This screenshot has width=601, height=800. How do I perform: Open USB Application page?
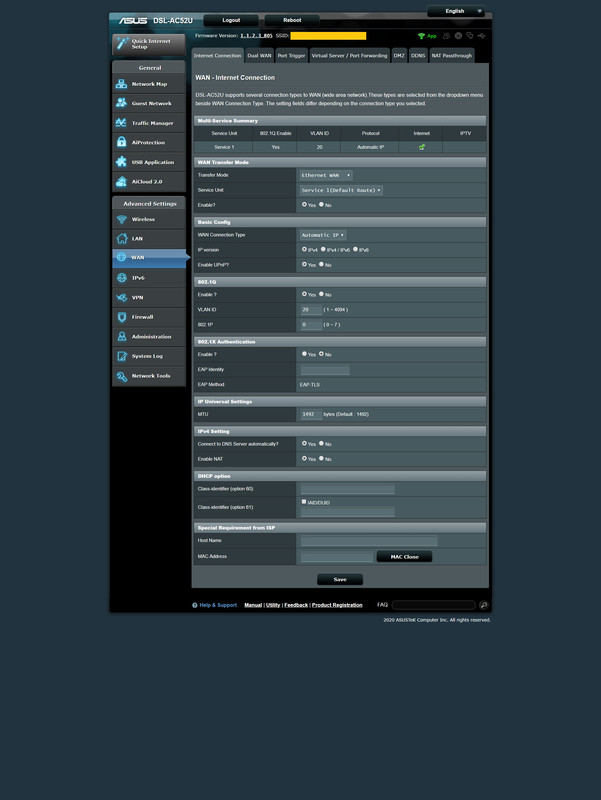coord(148,162)
